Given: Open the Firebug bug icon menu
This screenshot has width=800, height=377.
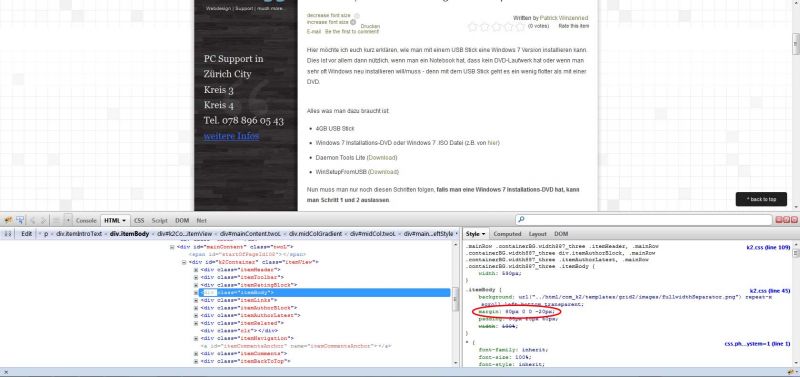Looking at the screenshot, I should [x=8, y=220].
